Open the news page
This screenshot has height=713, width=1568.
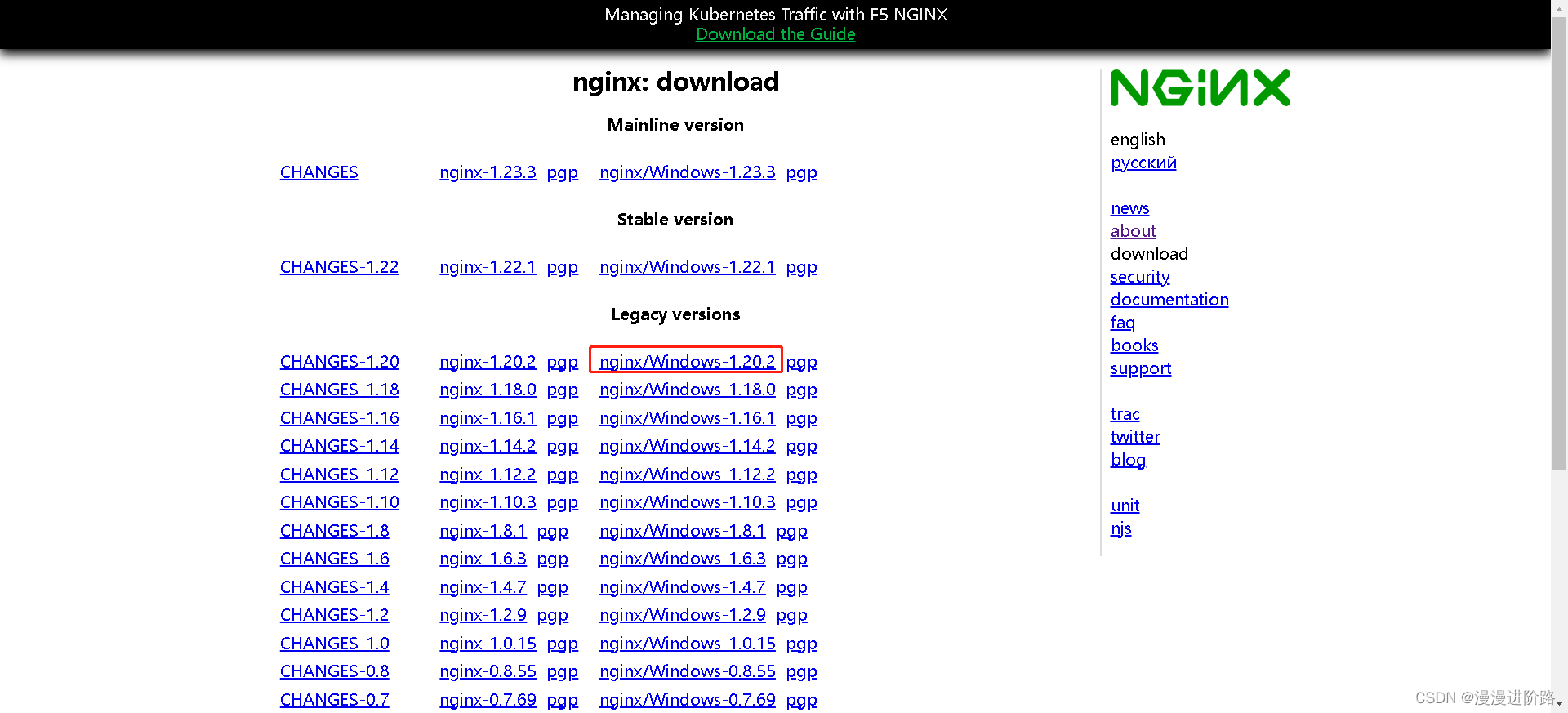coord(1129,208)
